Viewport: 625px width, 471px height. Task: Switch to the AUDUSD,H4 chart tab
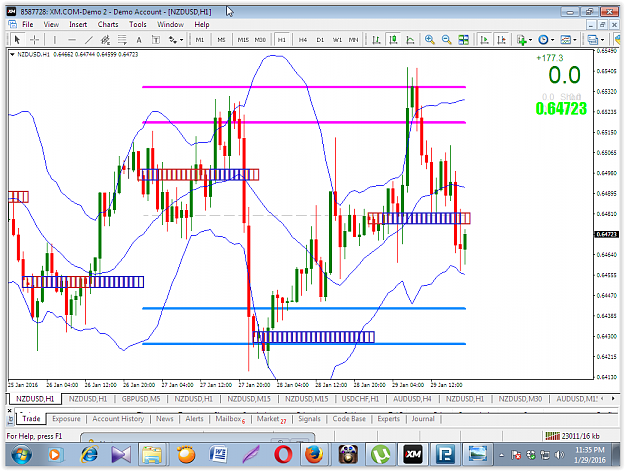coord(412,398)
